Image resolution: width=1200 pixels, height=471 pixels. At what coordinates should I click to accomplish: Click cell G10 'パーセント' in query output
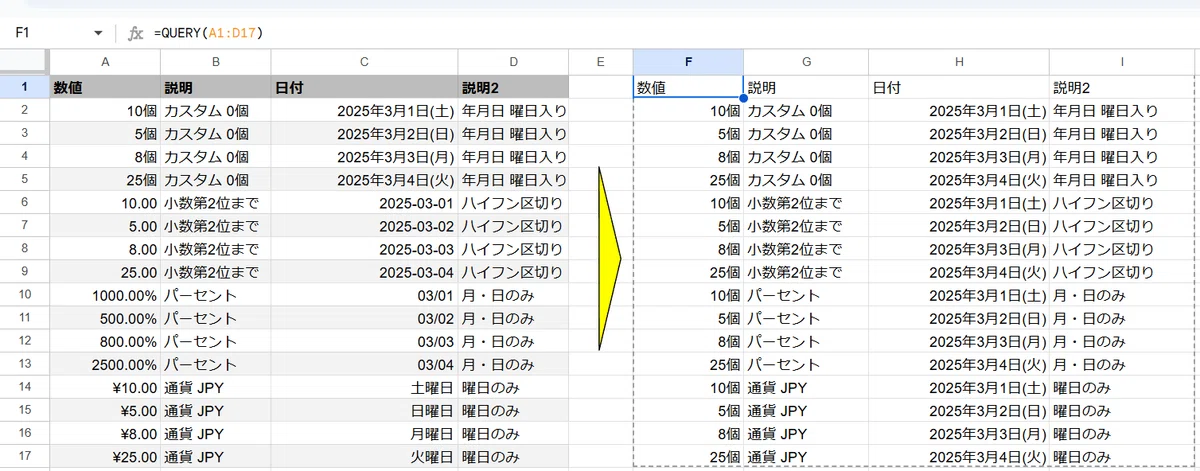click(x=806, y=295)
